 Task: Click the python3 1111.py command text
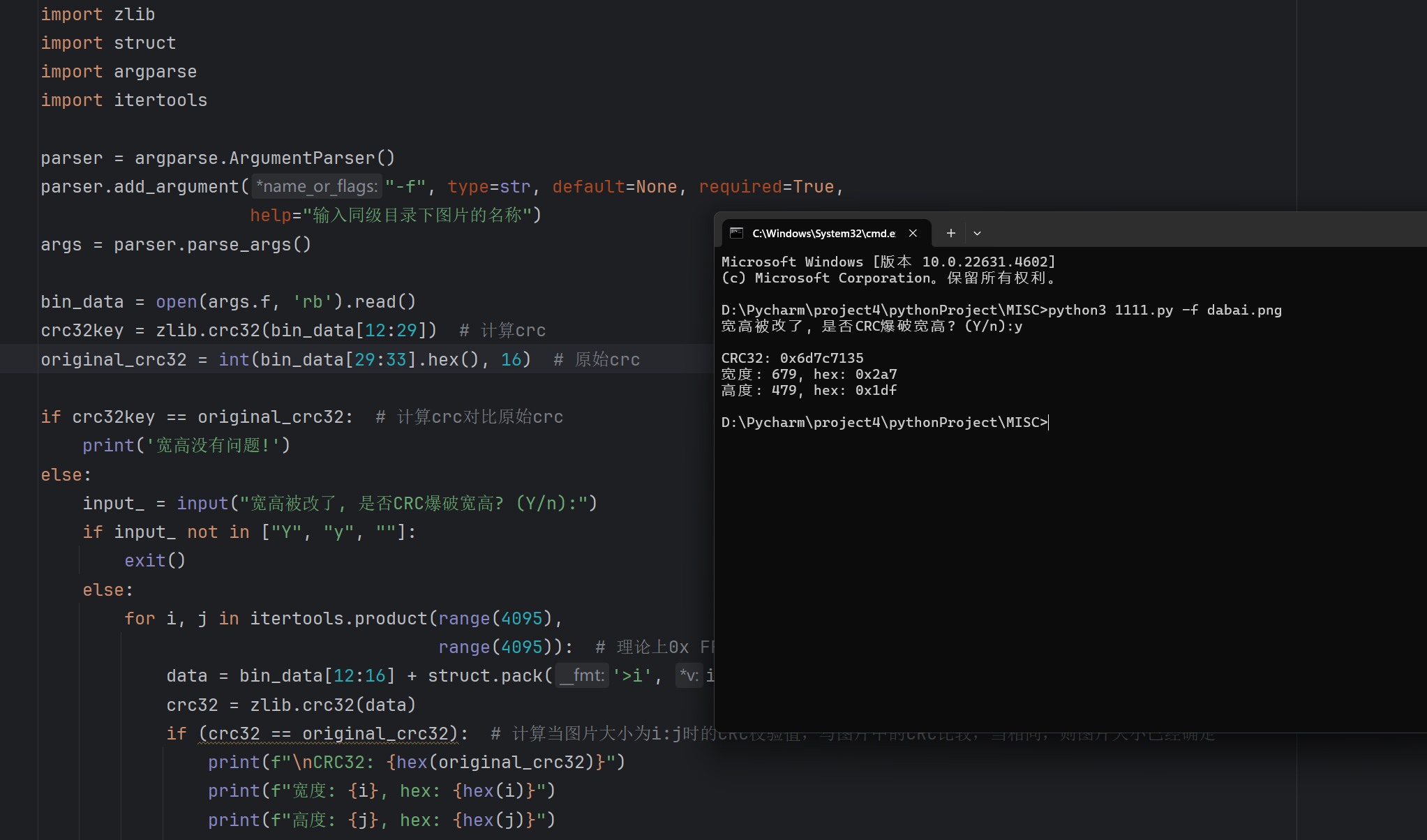click(x=1110, y=310)
